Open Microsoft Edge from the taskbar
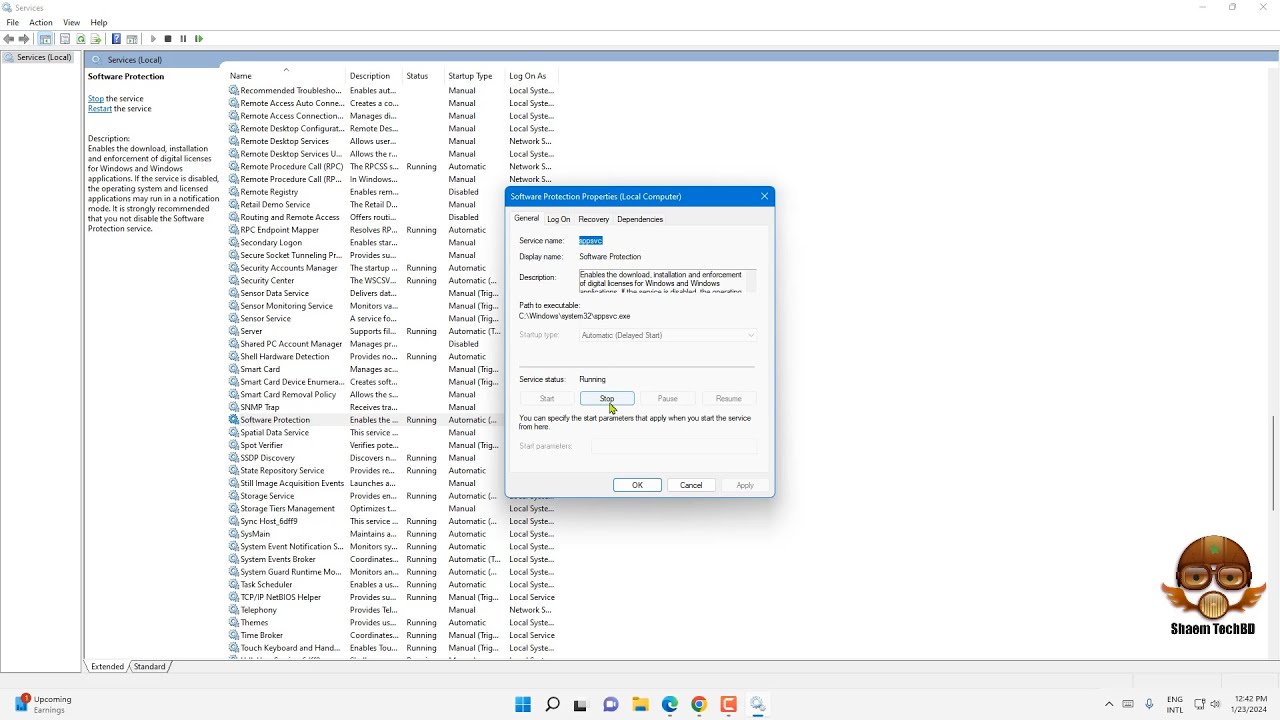This screenshot has width=1280, height=720. coord(670,705)
